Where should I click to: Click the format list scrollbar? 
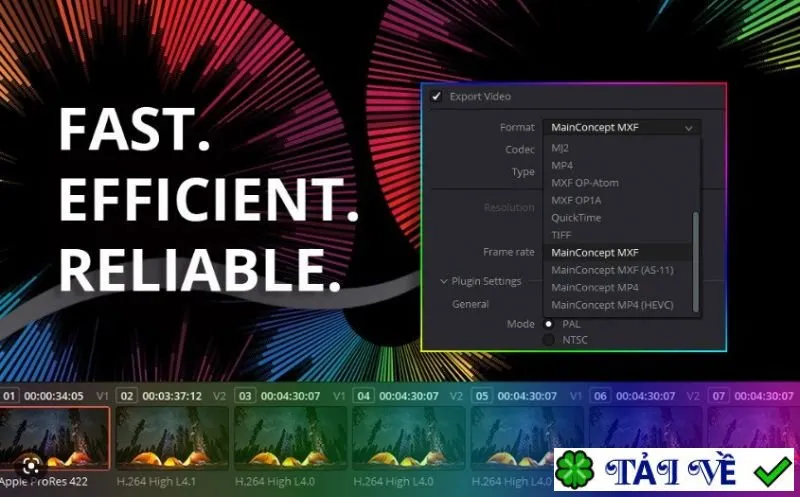695,261
